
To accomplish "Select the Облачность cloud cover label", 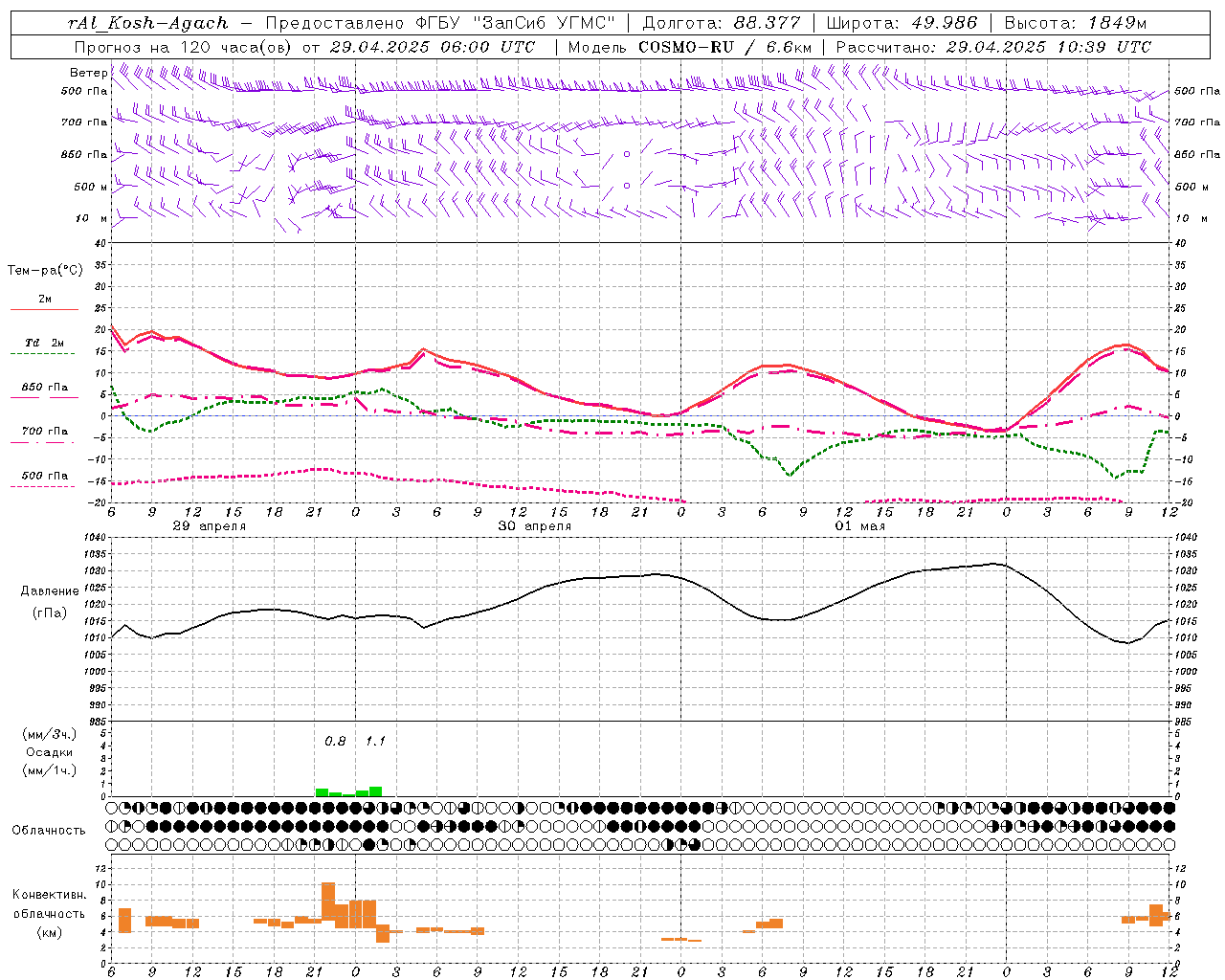I will pos(49,831).
